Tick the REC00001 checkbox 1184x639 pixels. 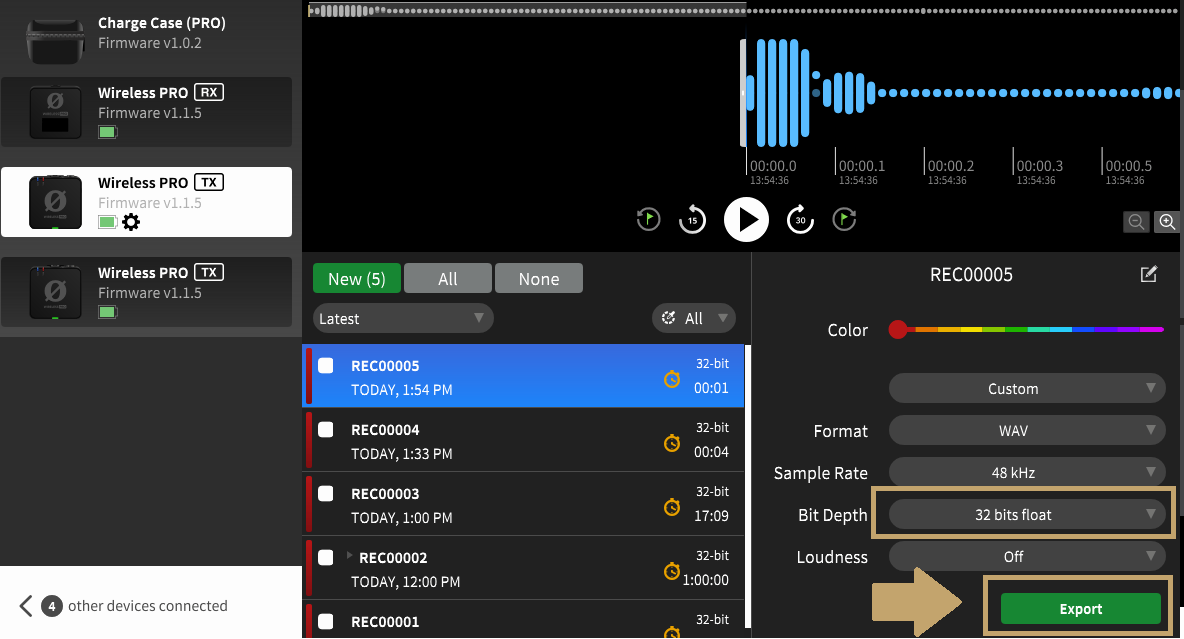click(325, 622)
